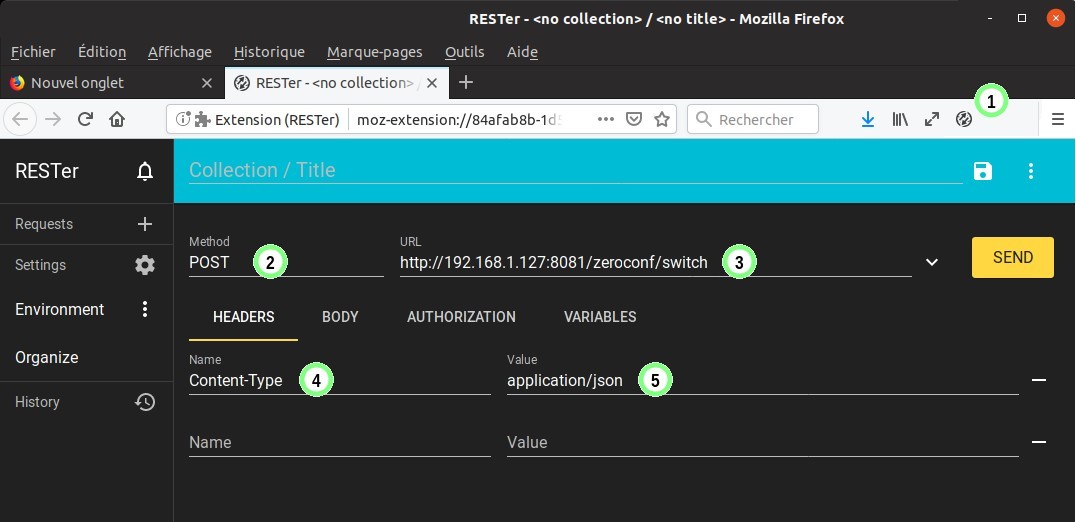
Task: Open Organize in the sidebar
Action: tap(47, 357)
